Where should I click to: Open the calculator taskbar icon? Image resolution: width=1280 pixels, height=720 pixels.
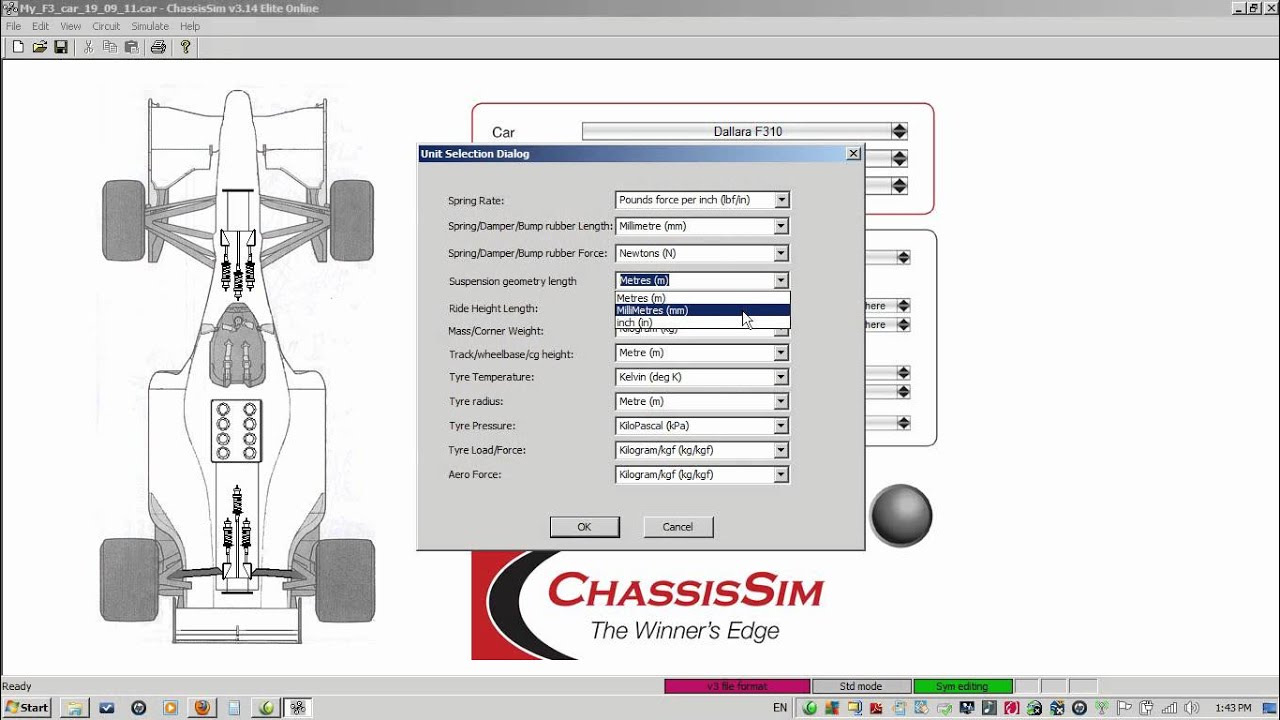click(x=234, y=708)
